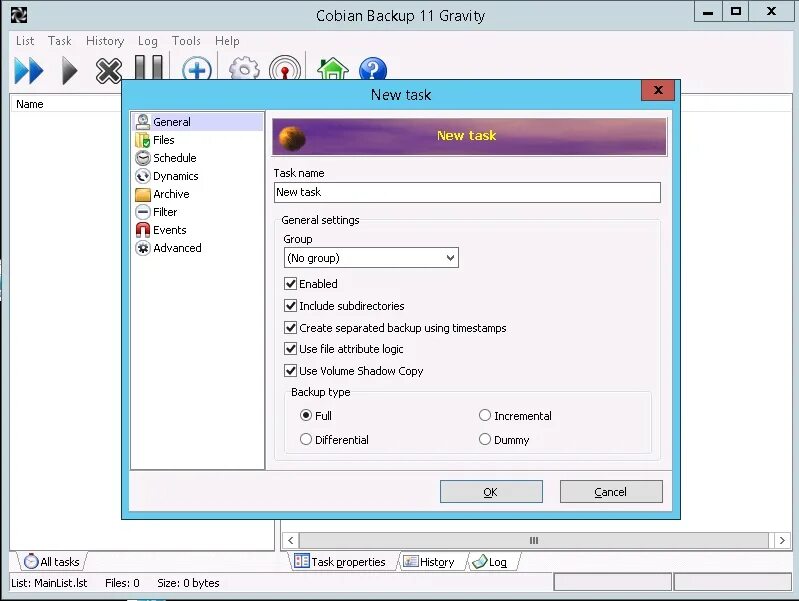Add new task with plus icon
The width and height of the screenshot is (799, 601).
[x=197, y=68]
